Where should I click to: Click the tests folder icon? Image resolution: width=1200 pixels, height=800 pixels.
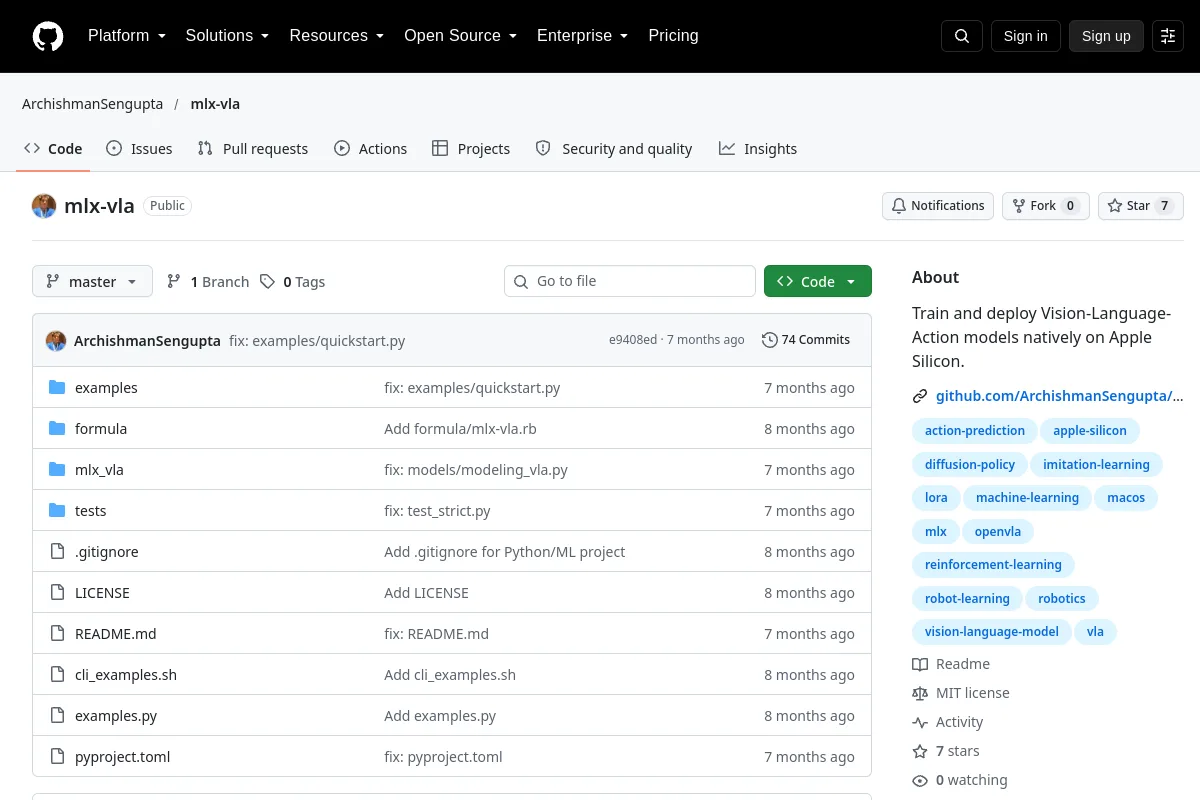[57, 511]
